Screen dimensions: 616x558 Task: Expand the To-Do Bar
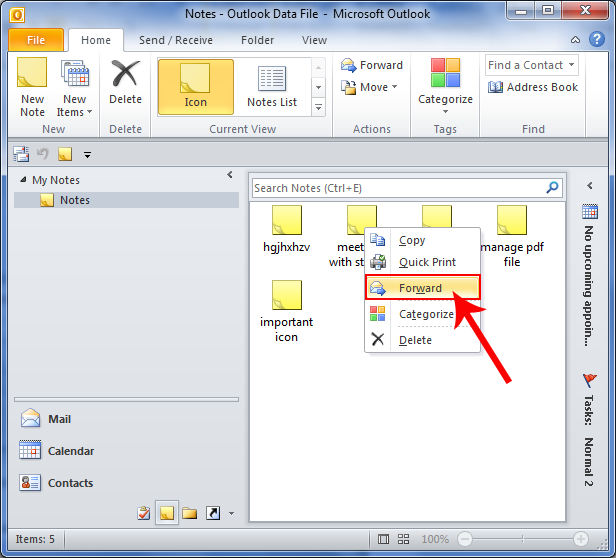[590, 186]
